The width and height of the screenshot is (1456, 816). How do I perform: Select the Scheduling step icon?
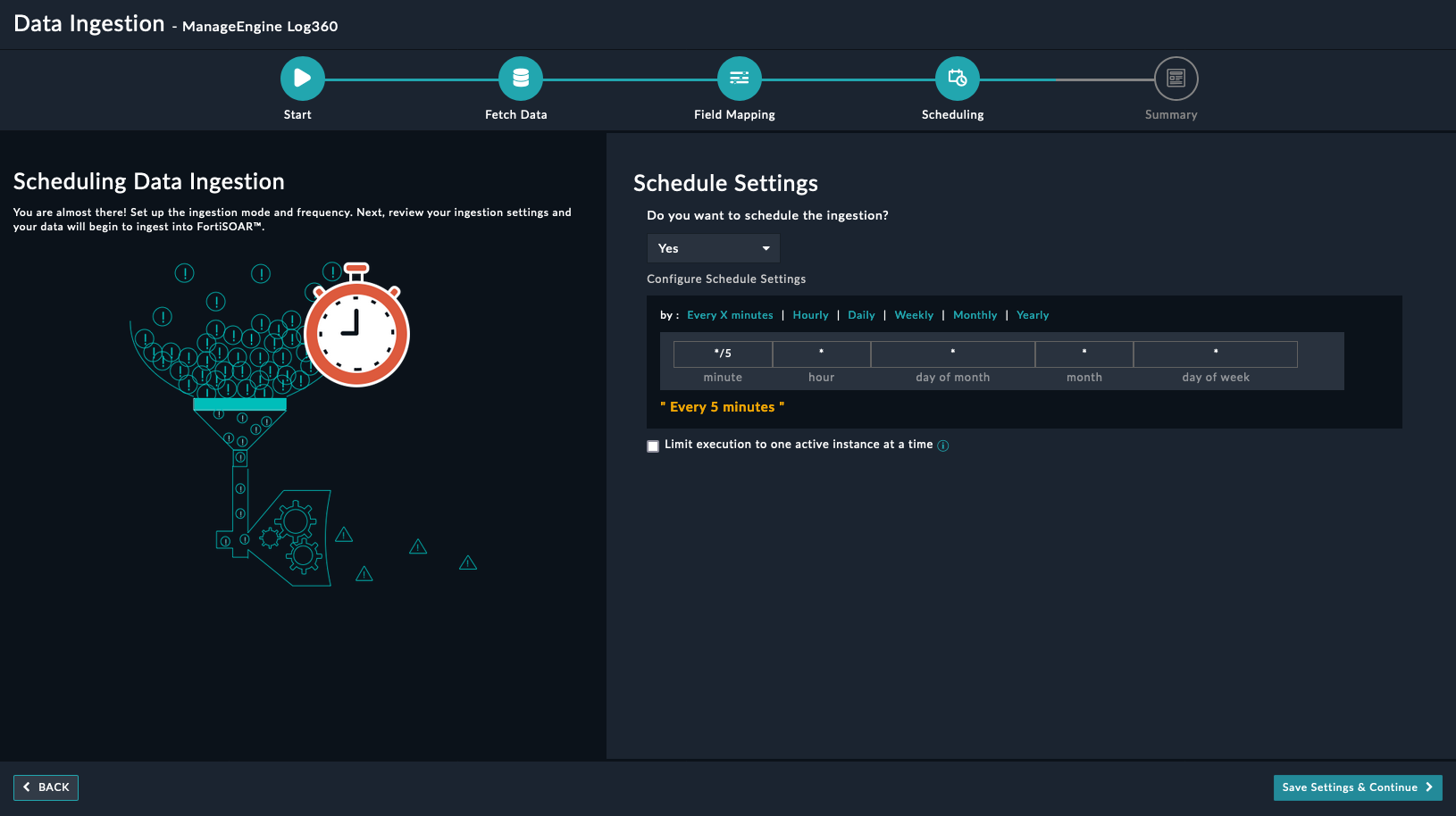956,78
